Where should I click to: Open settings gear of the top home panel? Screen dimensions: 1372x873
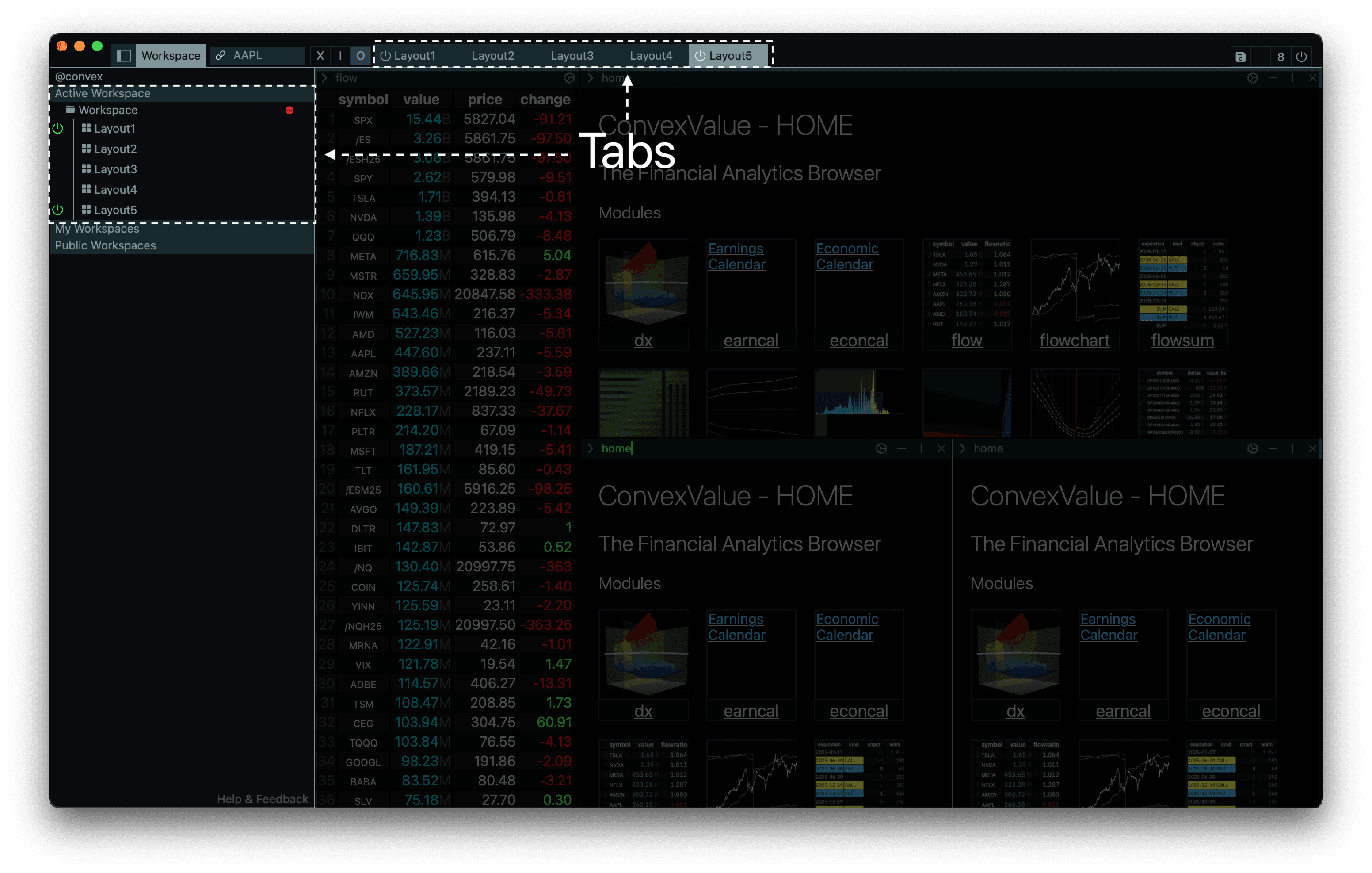(x=1252, y=78)
